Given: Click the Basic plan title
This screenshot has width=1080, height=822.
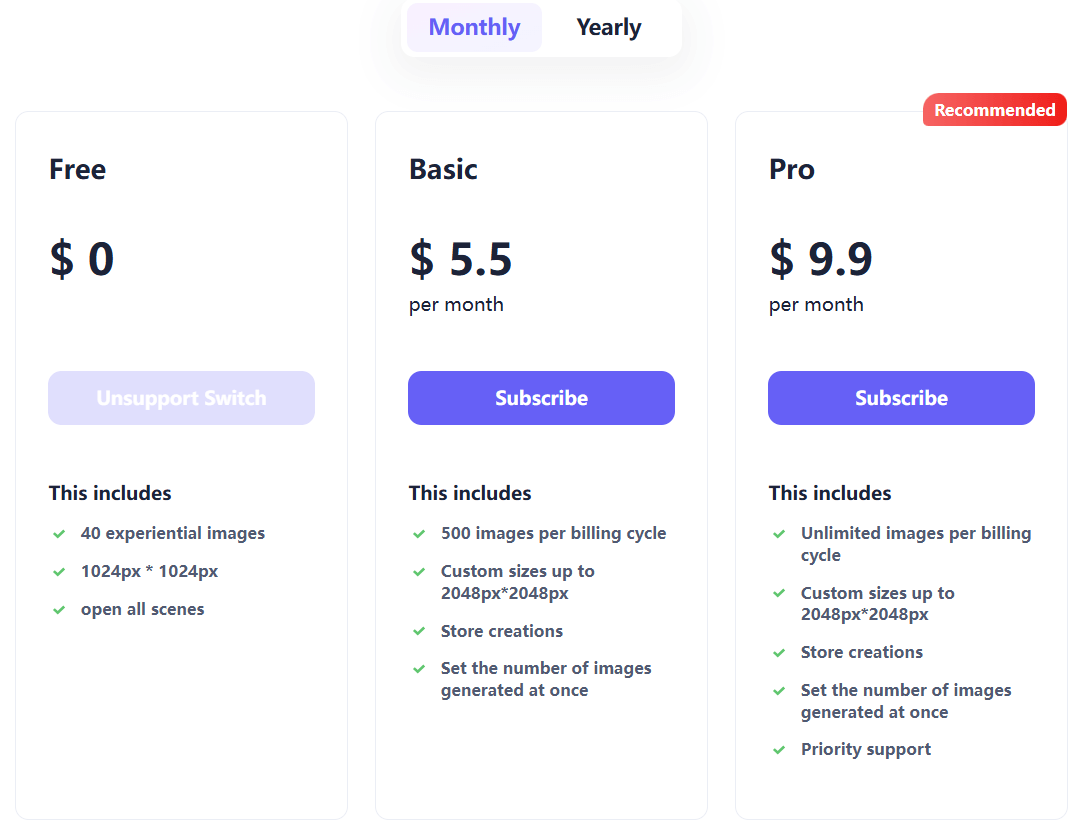Looking at the screenshot, I should pyautogui.click(x=443, y=169).
